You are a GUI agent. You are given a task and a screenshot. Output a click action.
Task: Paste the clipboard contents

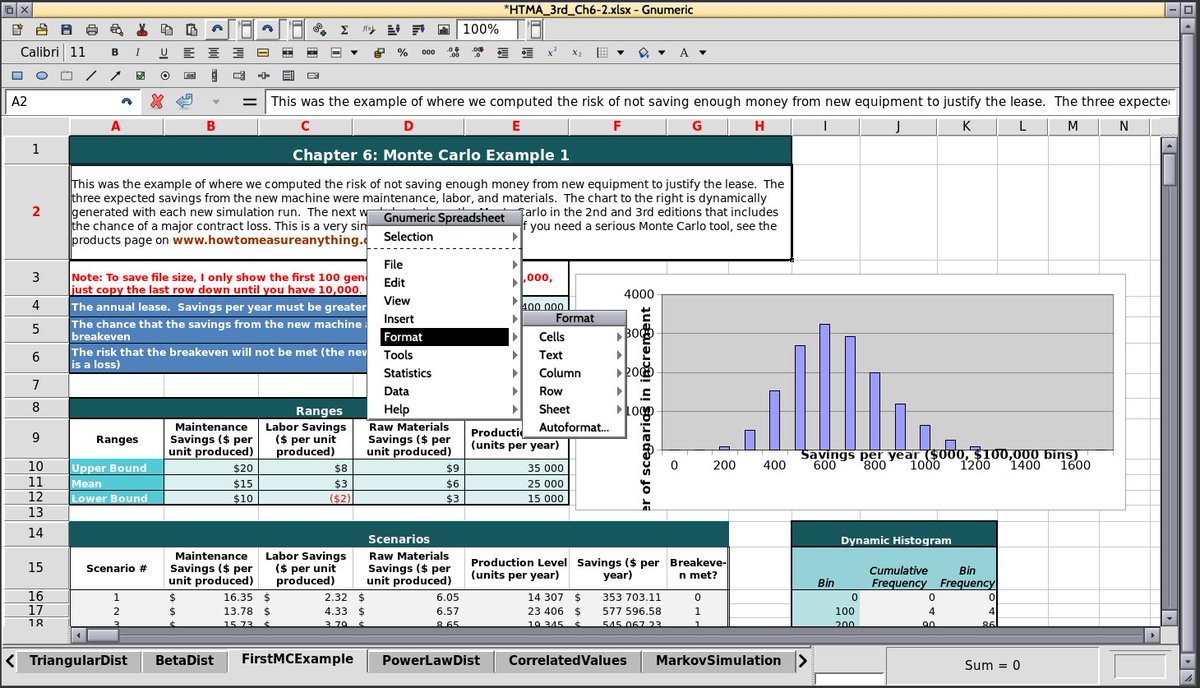191,29
